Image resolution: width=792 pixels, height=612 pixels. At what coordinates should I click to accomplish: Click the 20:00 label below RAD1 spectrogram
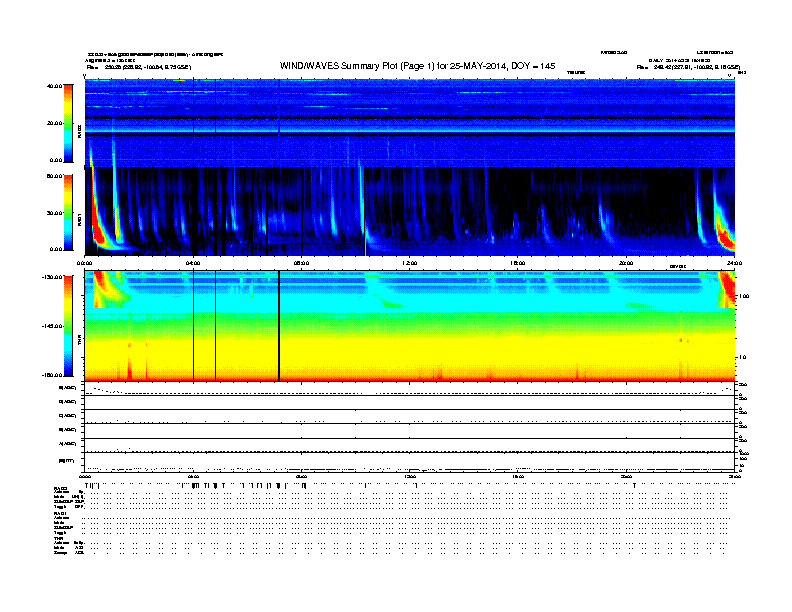coord(626,263)
